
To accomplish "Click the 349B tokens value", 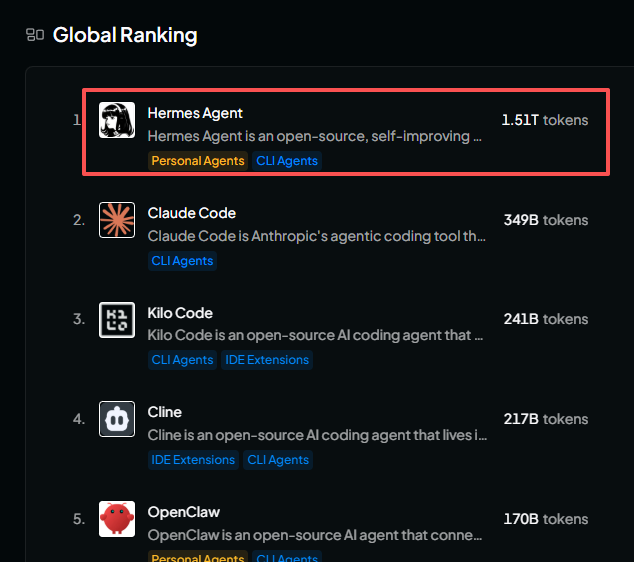I will pyautogui.click(x=546, y=220).
